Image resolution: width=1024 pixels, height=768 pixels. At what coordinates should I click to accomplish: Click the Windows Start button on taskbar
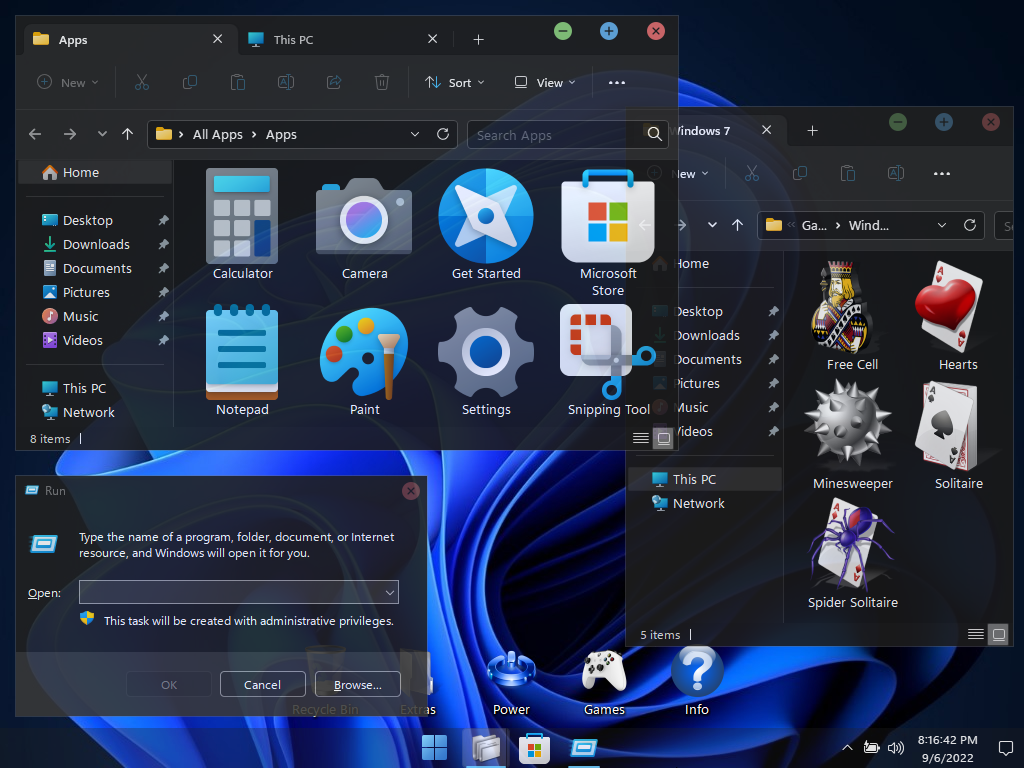coord(434,748)
